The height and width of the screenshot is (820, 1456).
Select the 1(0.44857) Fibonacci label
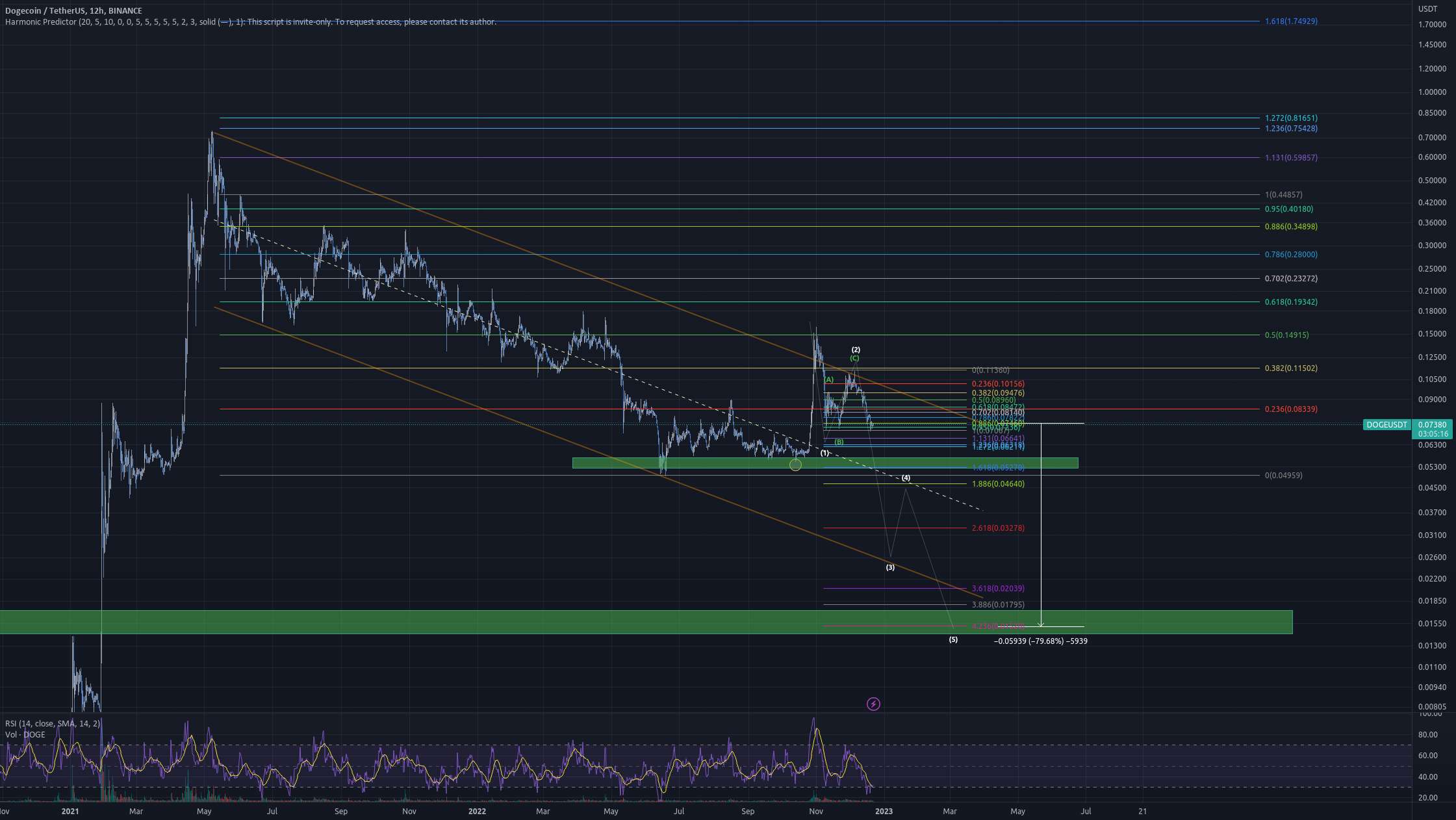point(1283,195)
